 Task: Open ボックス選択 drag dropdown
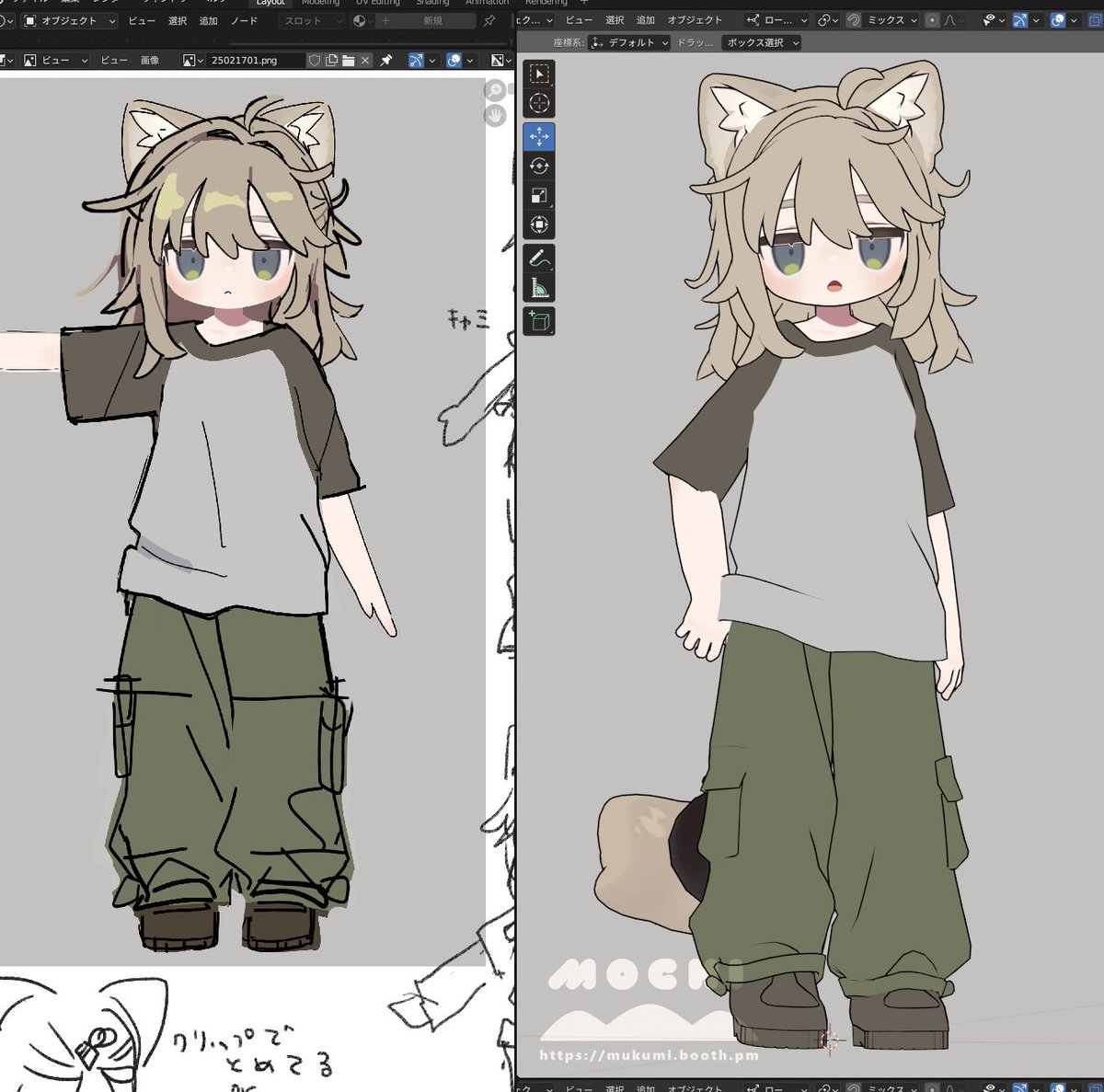coord(762,42)
